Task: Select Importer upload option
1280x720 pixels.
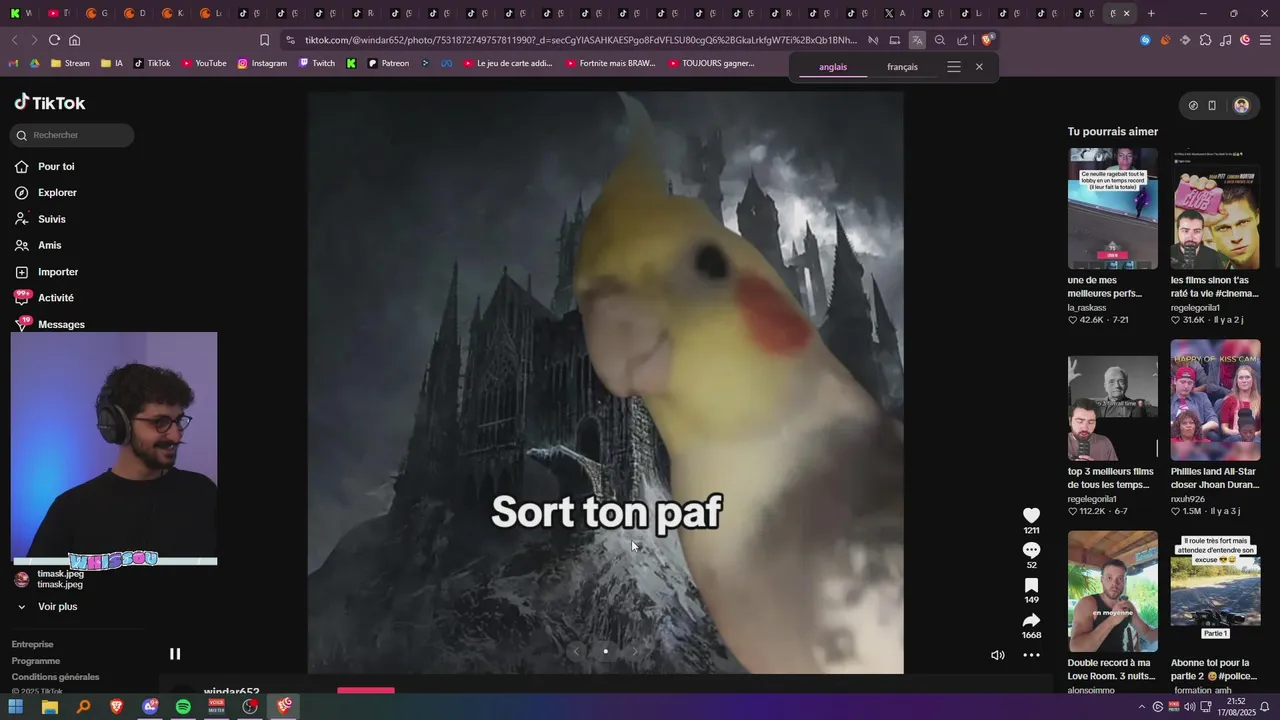Action: click(46, 272)
